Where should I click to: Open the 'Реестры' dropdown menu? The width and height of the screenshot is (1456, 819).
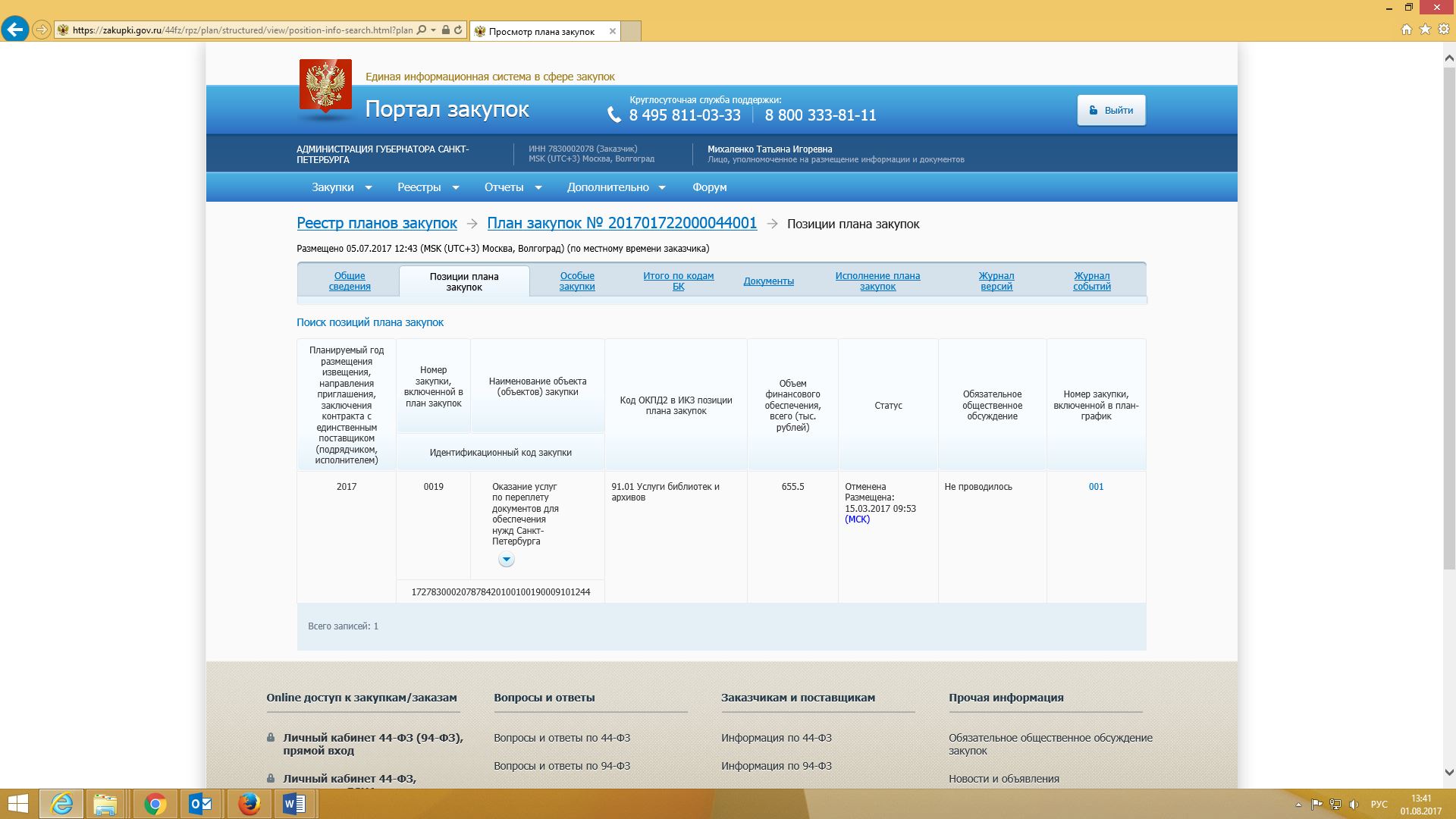click(428, 187)
